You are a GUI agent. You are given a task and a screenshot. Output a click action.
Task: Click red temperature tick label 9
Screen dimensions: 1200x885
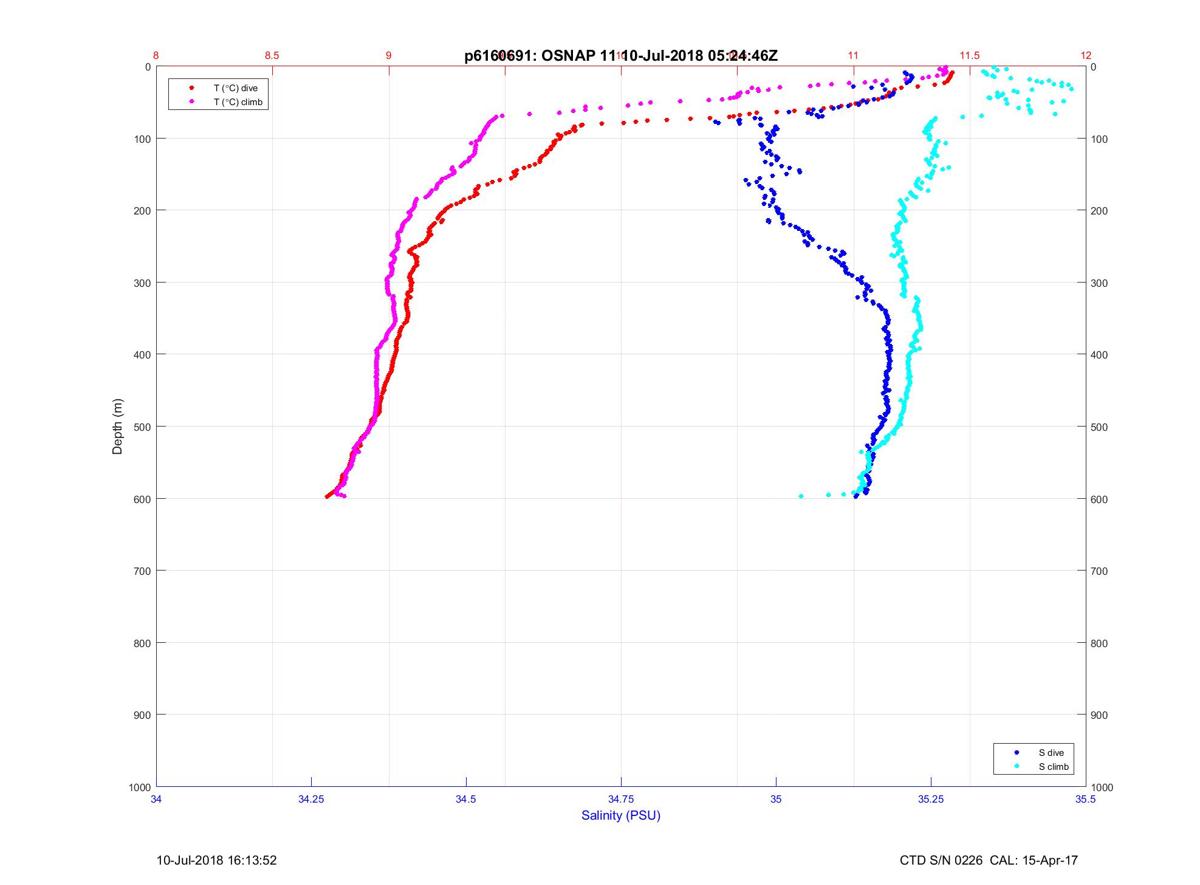pos(389,56)
